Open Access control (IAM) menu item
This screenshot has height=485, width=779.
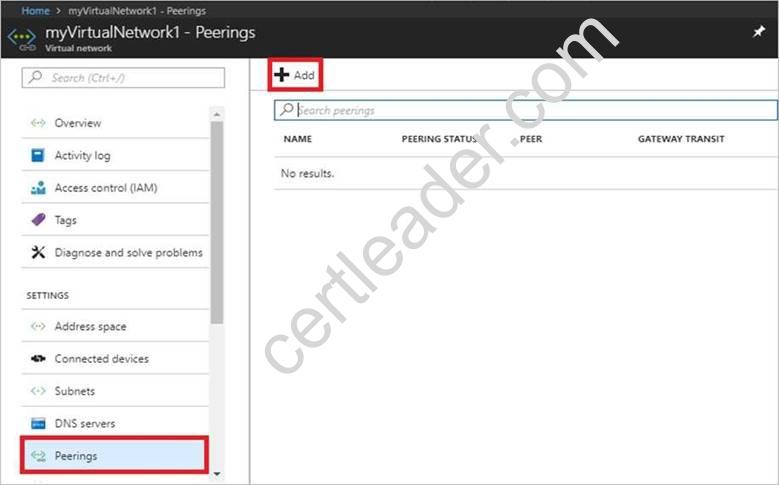coord(115,187)
